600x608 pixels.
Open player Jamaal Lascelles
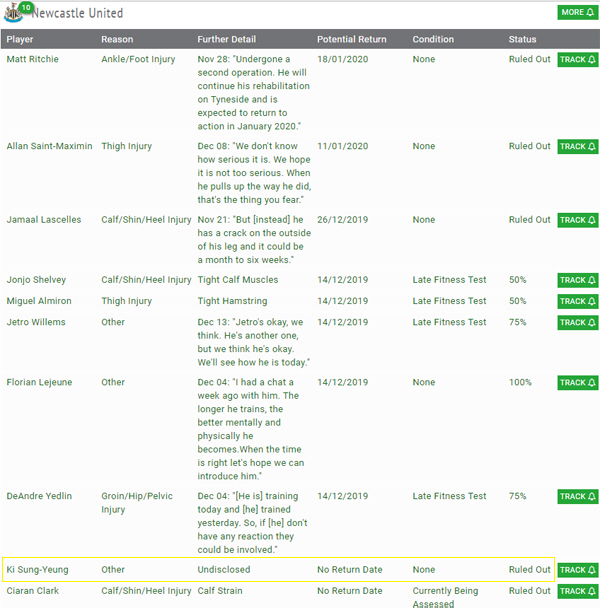tap(44, 219)
